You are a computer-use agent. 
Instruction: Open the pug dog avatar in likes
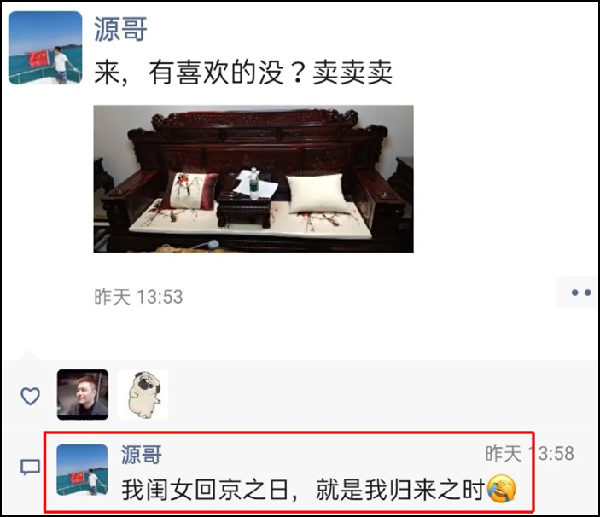[x=143, y=395]
